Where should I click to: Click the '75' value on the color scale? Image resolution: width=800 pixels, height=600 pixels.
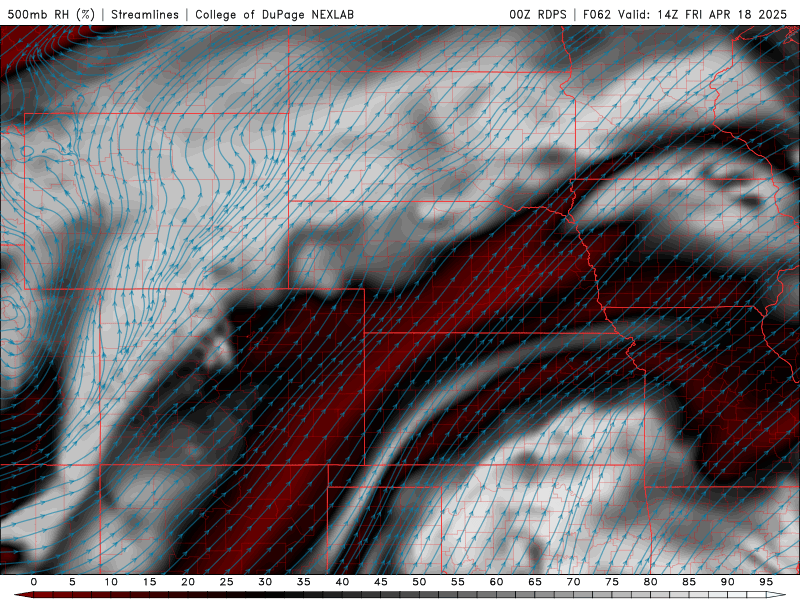tap(612, 582)
